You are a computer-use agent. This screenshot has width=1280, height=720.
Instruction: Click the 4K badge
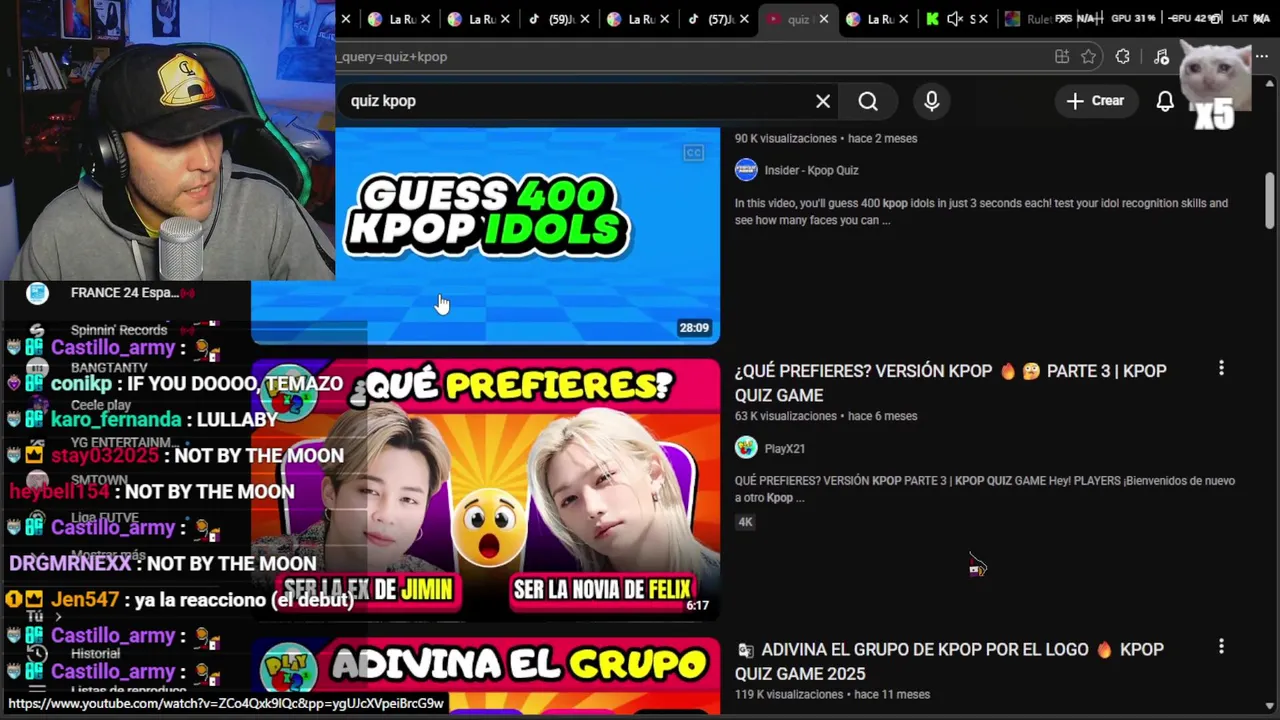click(x=745, y=522)
